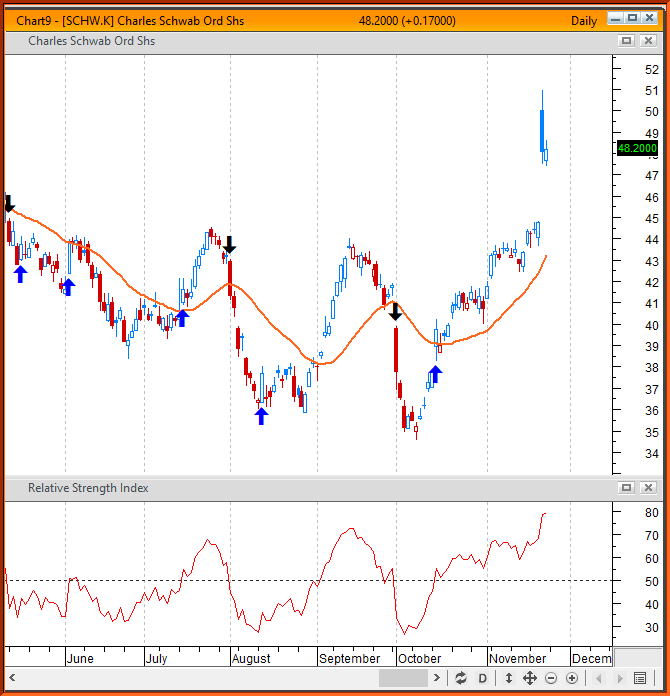
Task: Click the 52 price axis label
Action: (652, 69)
